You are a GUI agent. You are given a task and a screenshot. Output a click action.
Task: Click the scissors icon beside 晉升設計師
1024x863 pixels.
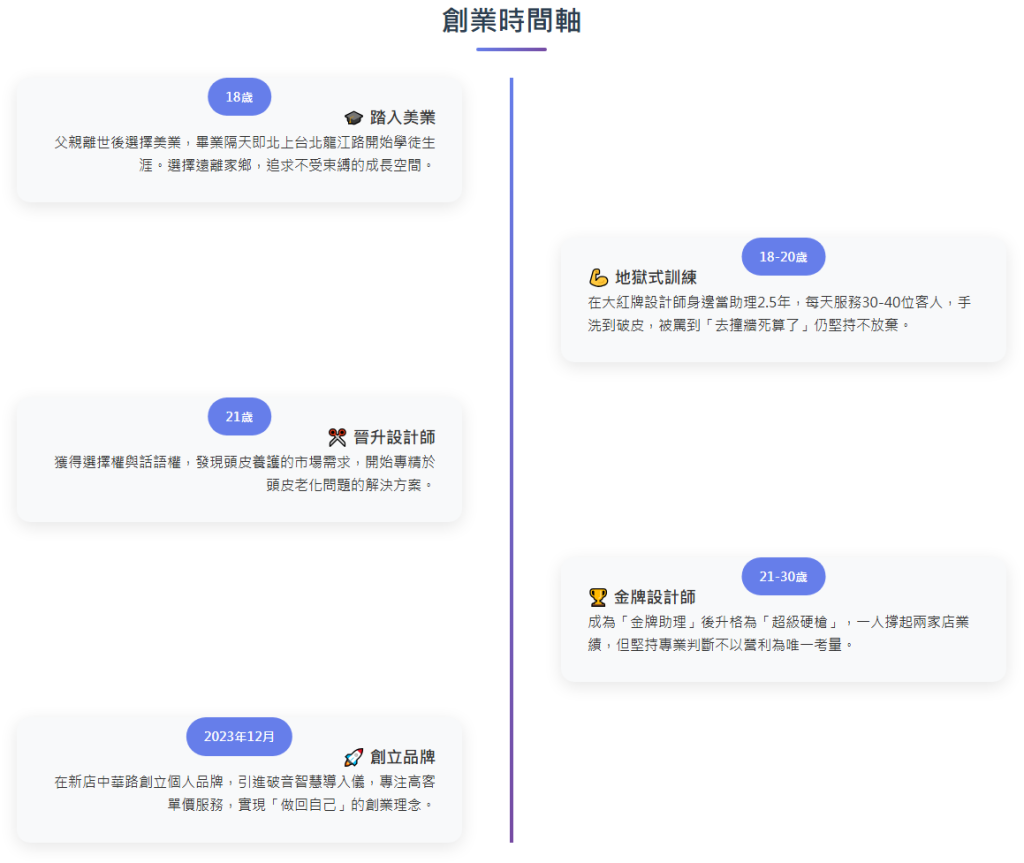pyautogui.click(x=337, y=437)
